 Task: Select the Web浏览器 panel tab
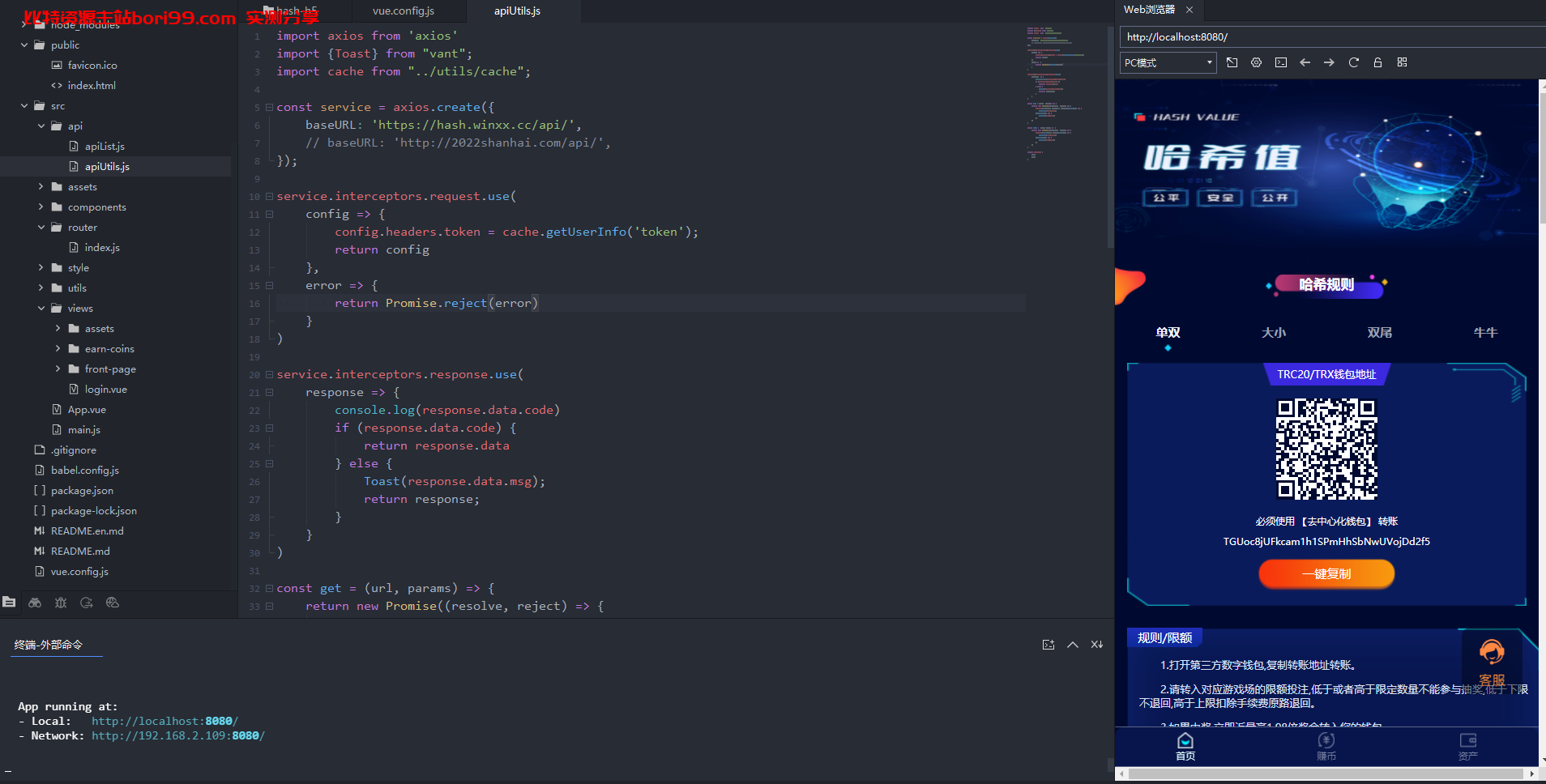pyautogui.click(x=1149, y=10)
